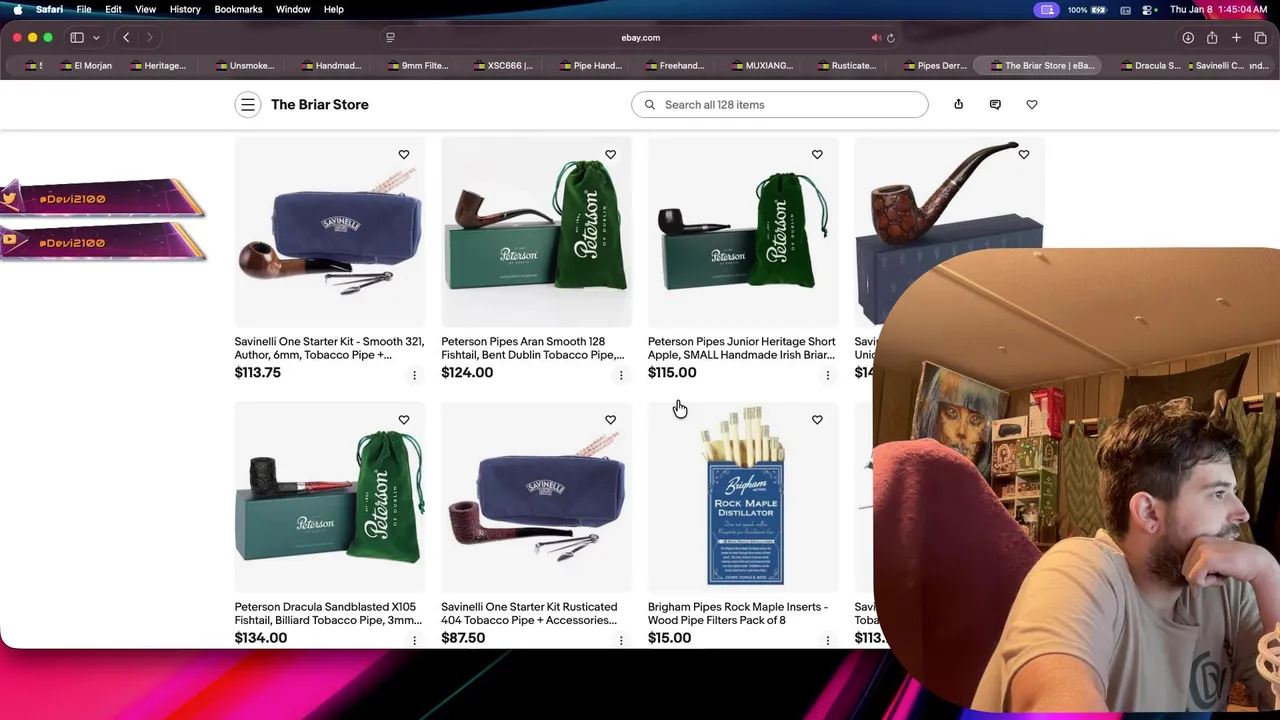Click the Search all 128 items field
Screen dimensions: 1280x720
tap(779, 105)
